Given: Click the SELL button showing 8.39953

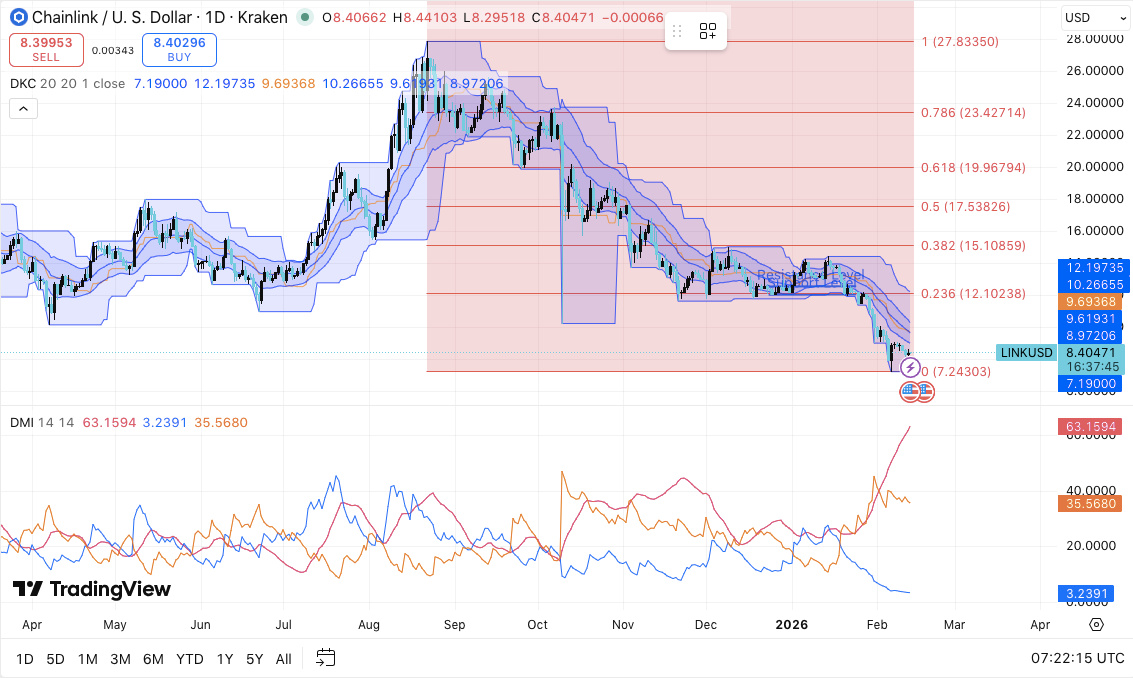Looking at the screenshot, I should point(46,49).
